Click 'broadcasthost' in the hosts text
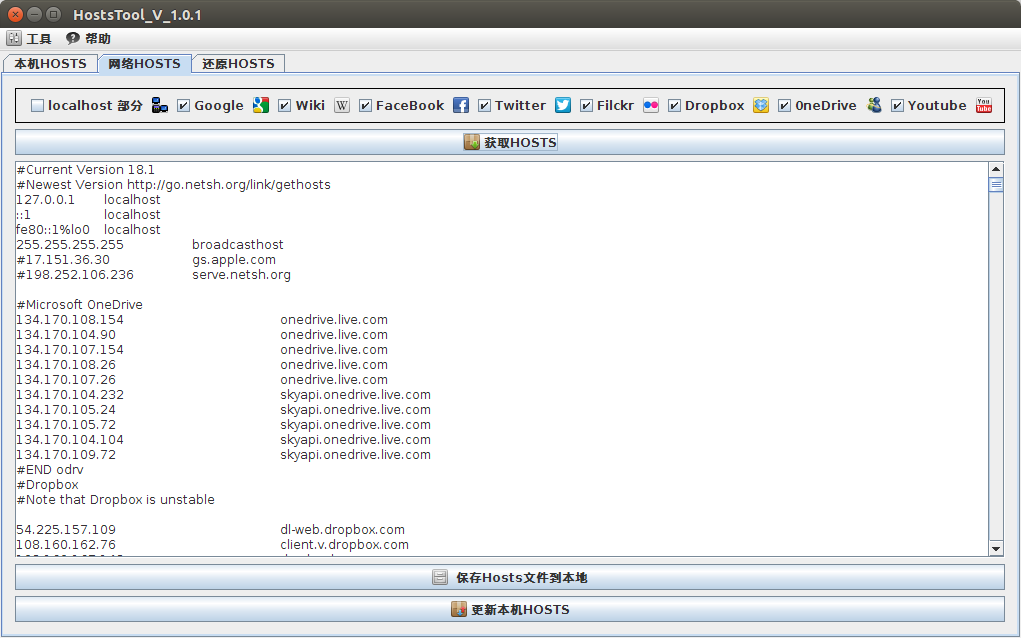The image size is (1021, 638). tap(238, 245)
